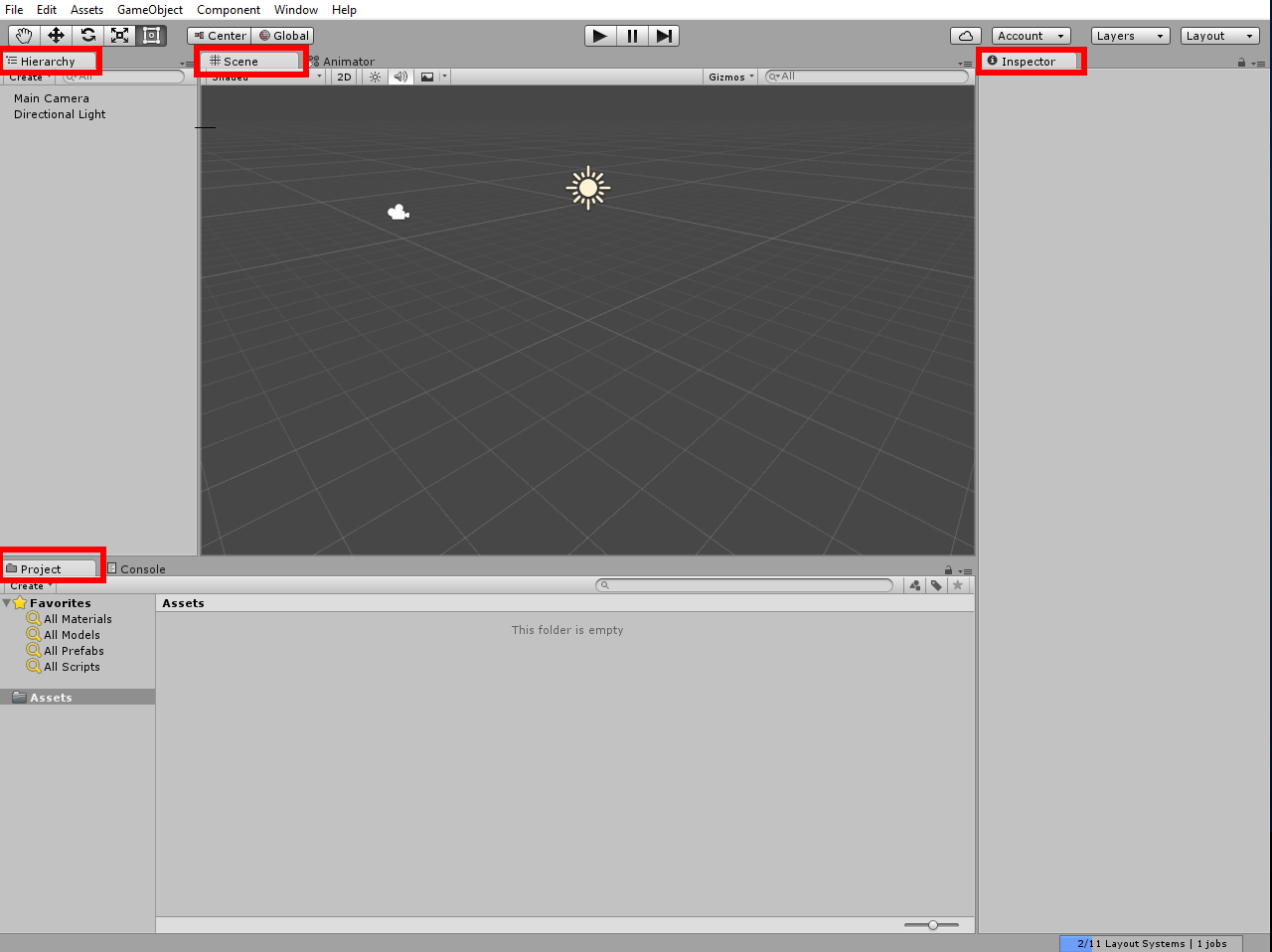Switch pivot orientation to Global
Image resolution: width=1272 pixels, height=952 pixels.
[282, 35]
